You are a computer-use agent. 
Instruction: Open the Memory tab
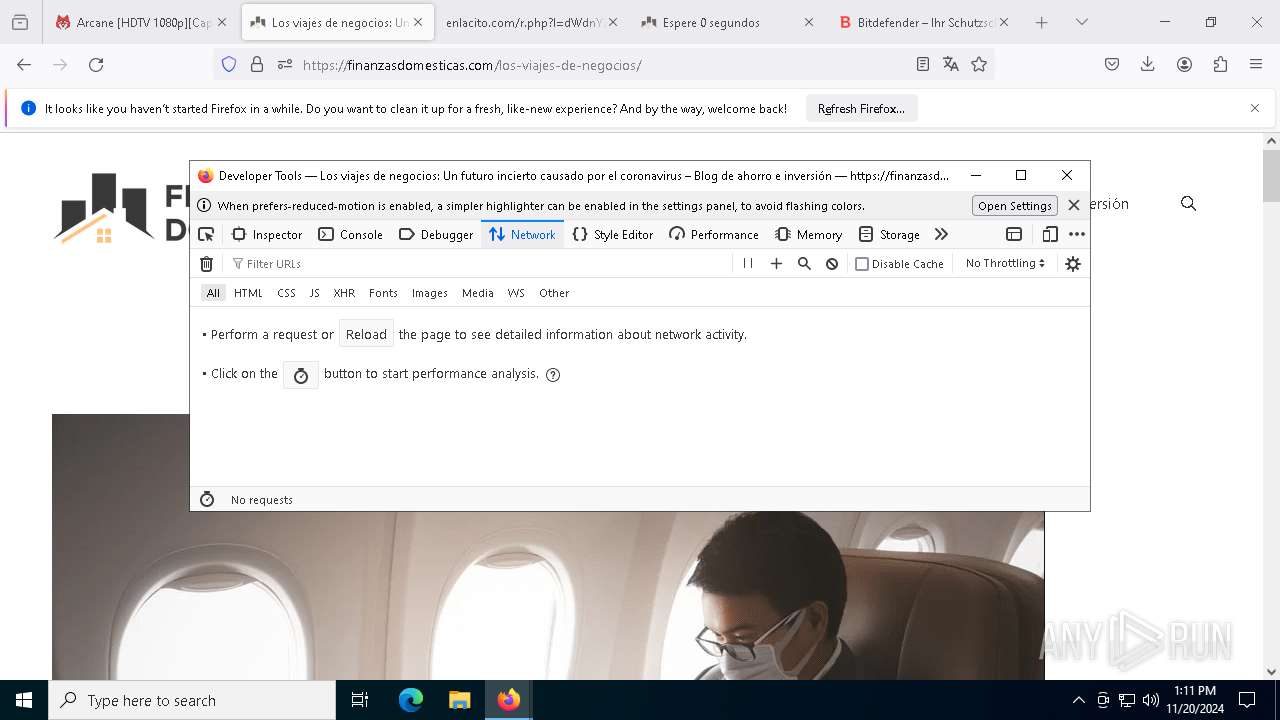[x=809, y=234]
